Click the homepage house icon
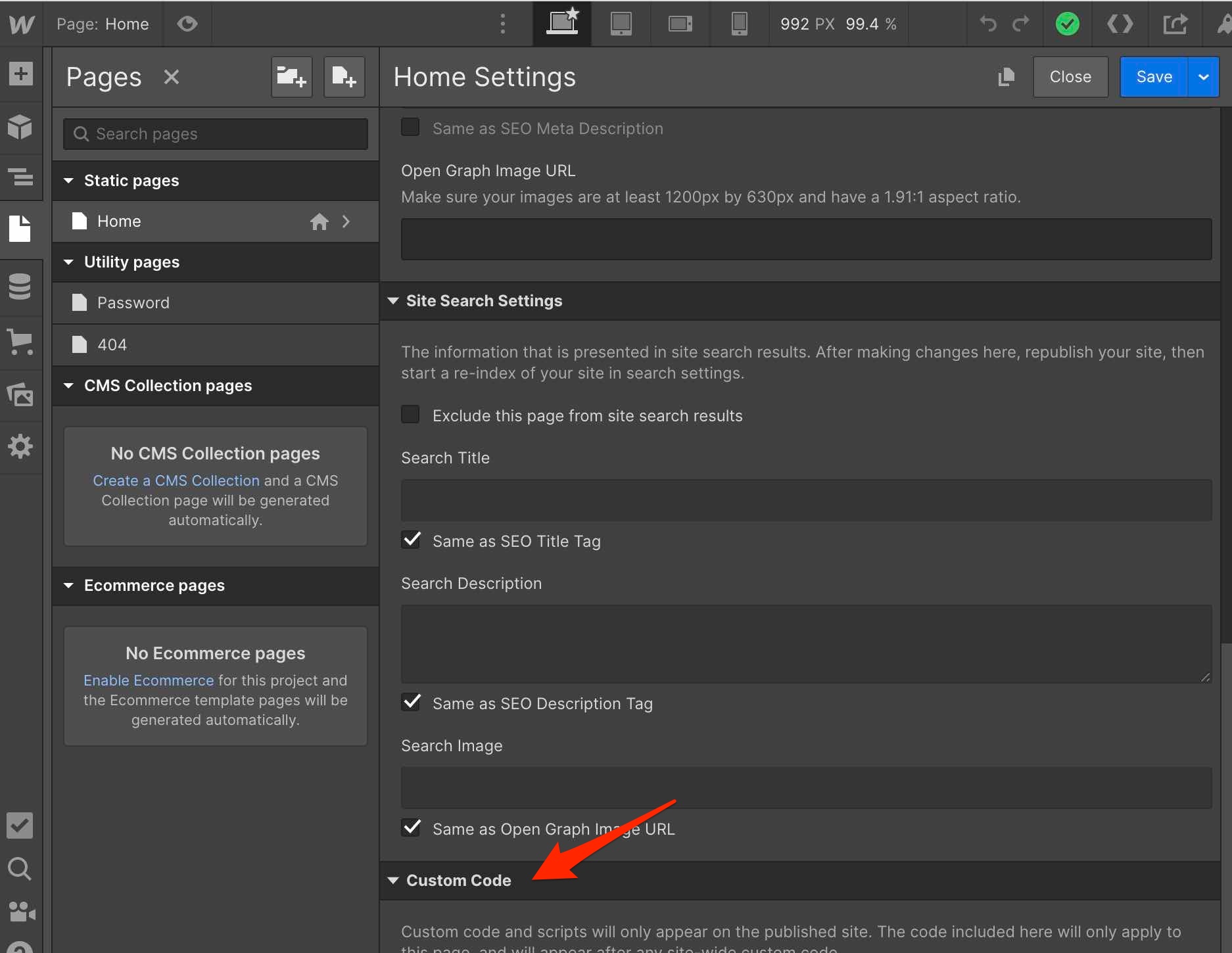 320,221
